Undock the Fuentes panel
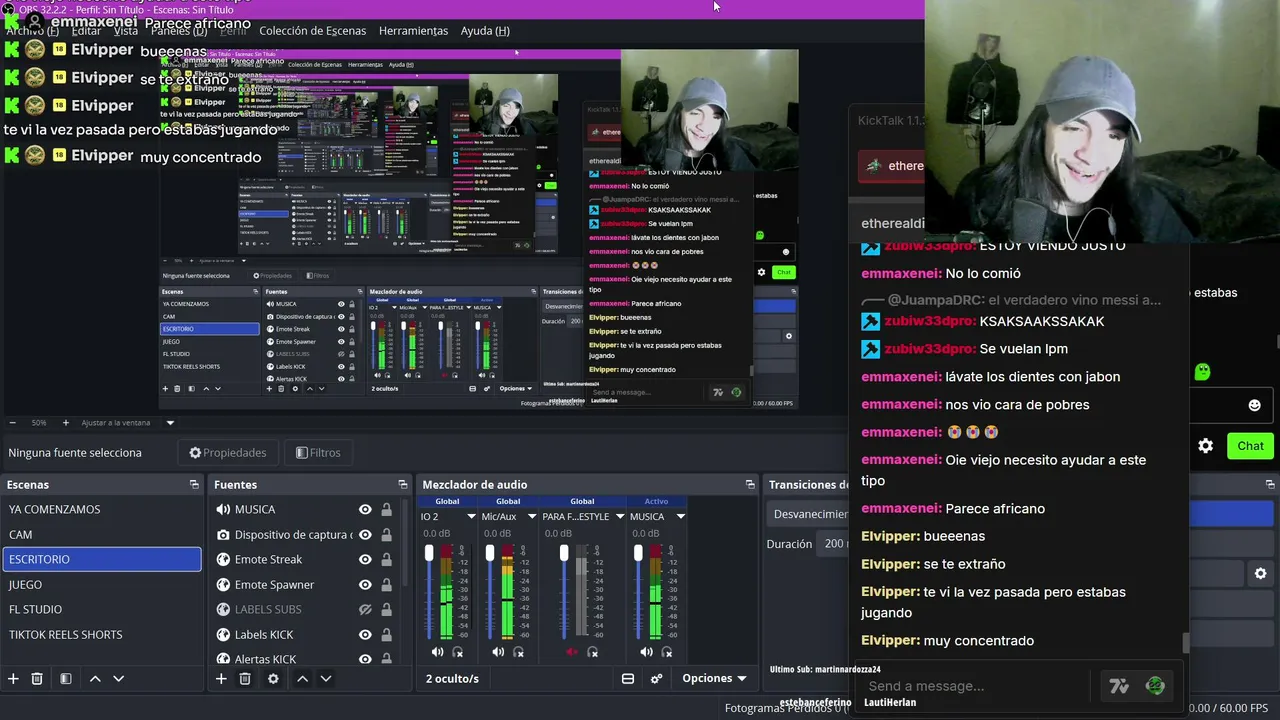The image size is (1280, 720). coord(402,485)
